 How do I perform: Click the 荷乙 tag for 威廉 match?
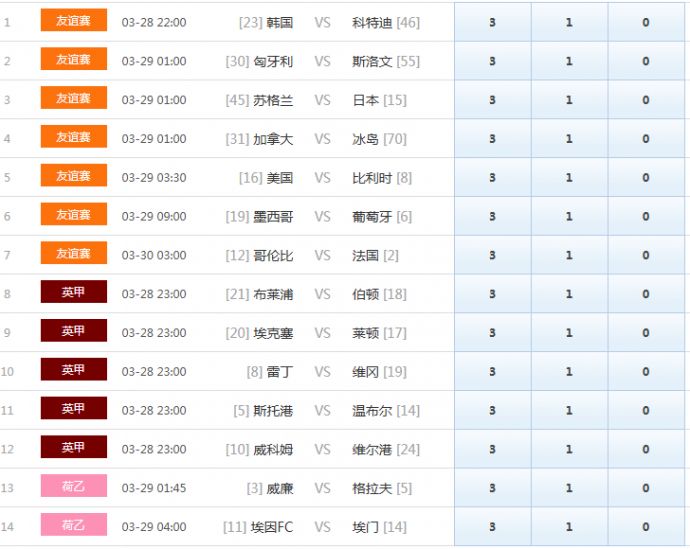pyautogui.click(x=73, y=487)
